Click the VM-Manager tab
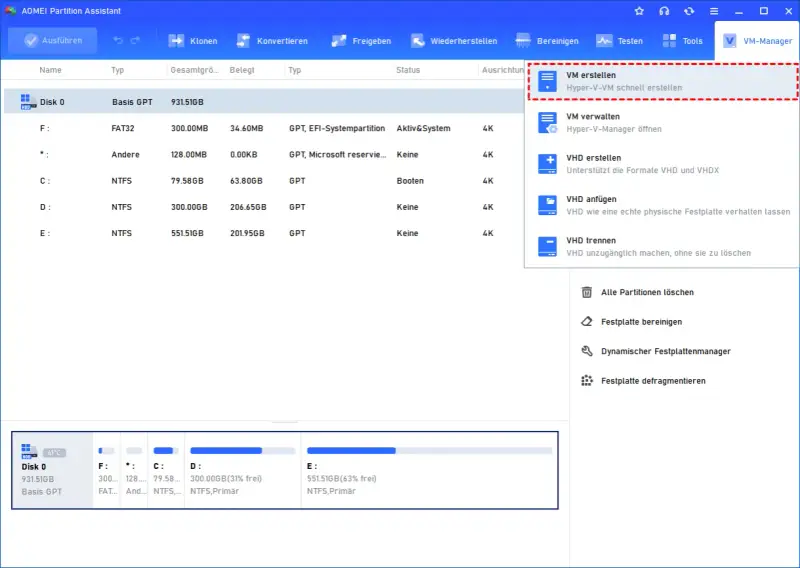This screenshot has width=800, height=568. [757, 41]
